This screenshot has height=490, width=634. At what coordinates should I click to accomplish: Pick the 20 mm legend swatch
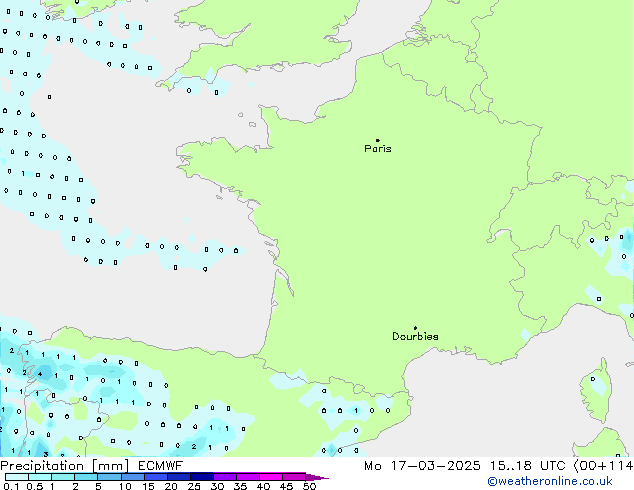click(x=178, y=477)
